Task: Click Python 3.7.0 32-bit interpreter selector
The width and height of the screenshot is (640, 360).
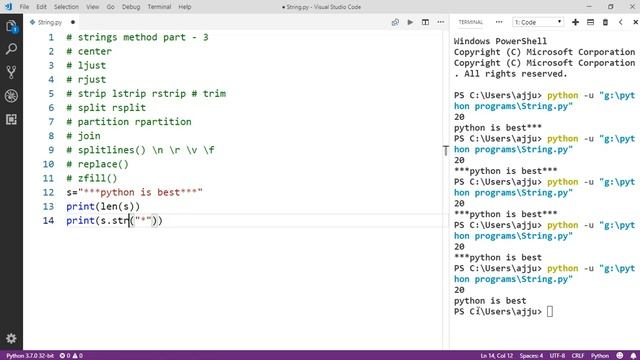Action: (30, 356)
